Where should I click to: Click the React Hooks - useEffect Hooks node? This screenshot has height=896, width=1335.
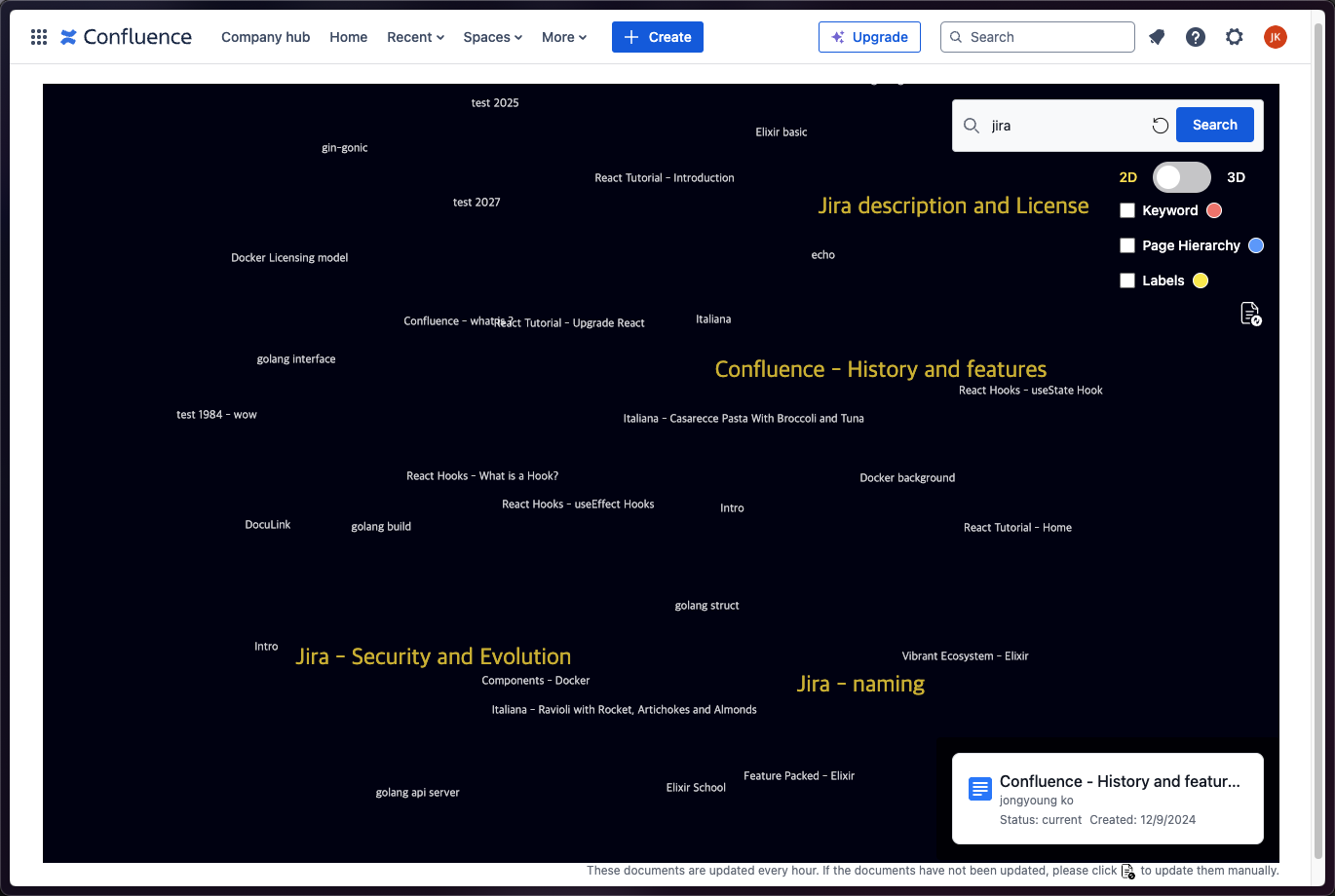click(x=578, y=504)
